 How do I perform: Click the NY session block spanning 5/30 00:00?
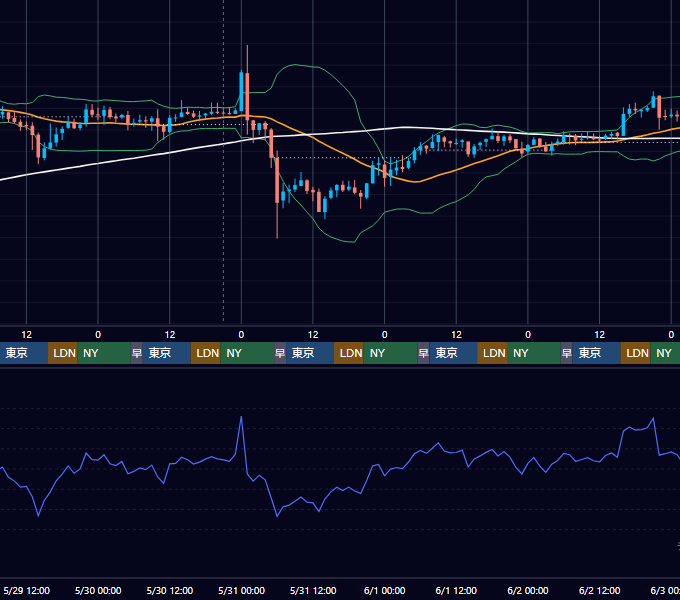click(x=104, y=353)
